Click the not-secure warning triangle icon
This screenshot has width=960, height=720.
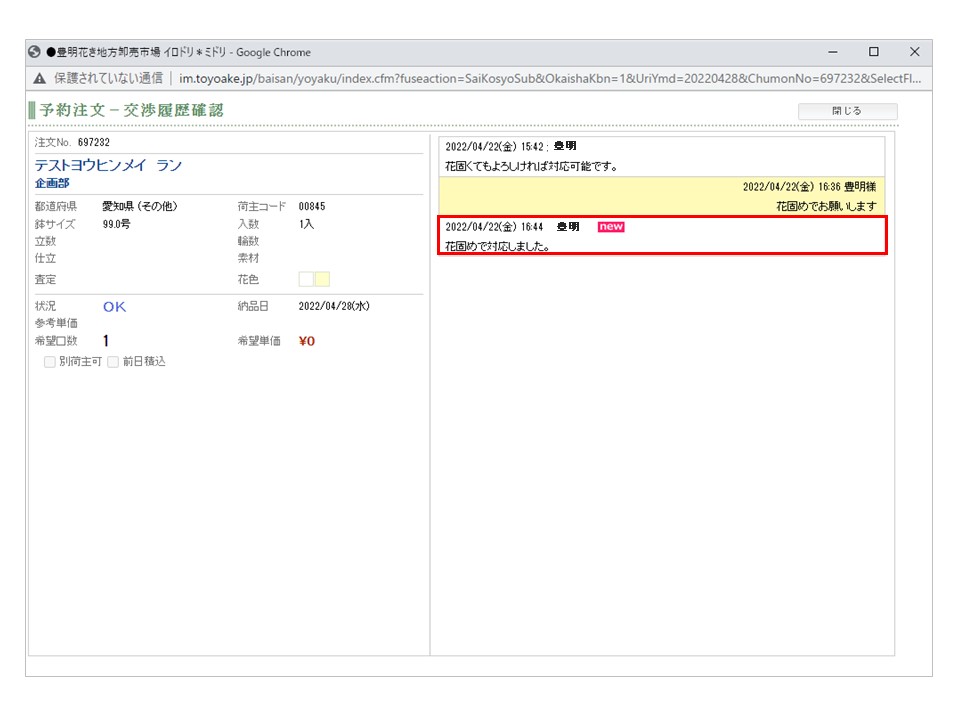[x=39, y=78]
